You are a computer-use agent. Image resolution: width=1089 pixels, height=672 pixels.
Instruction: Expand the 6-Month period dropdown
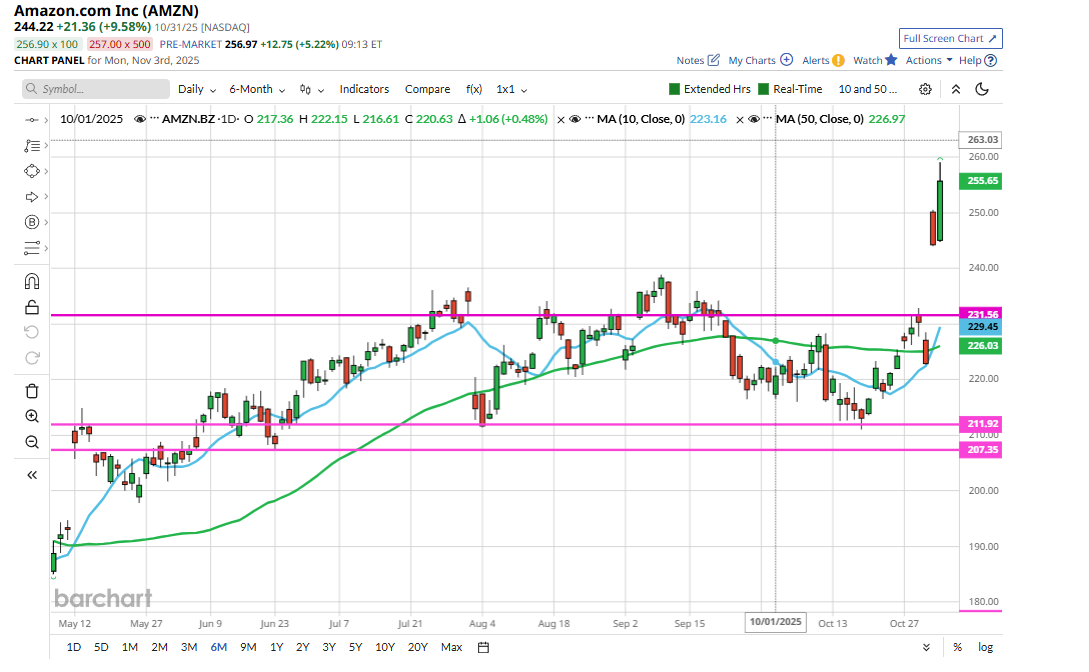tap(256, 89)
